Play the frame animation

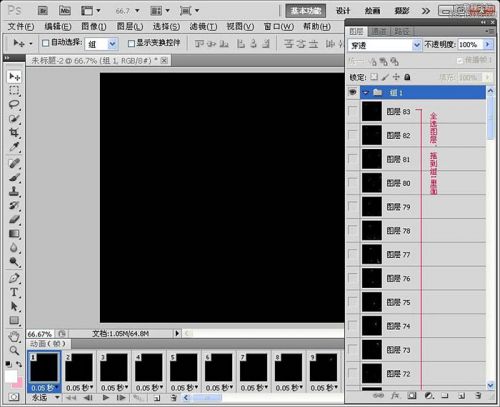(106, 398)
